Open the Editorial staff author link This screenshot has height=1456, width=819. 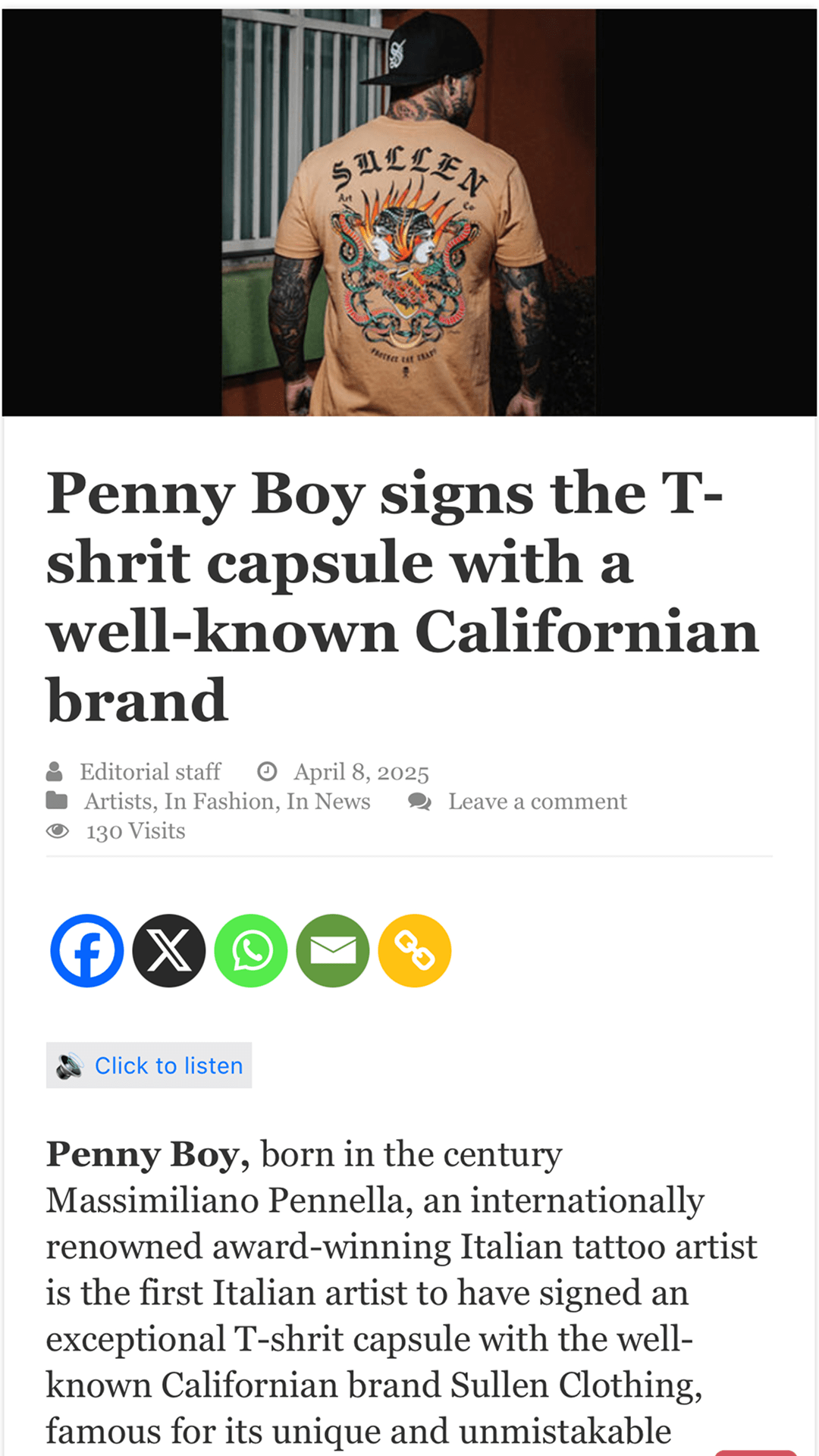pos(150,772)
